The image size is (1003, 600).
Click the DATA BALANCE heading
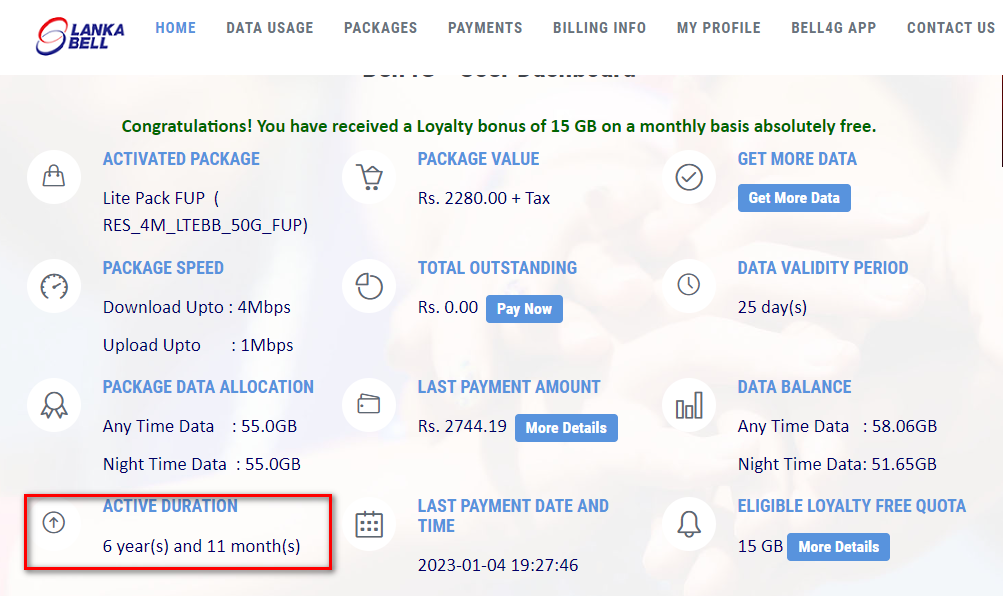pos(794,387)
